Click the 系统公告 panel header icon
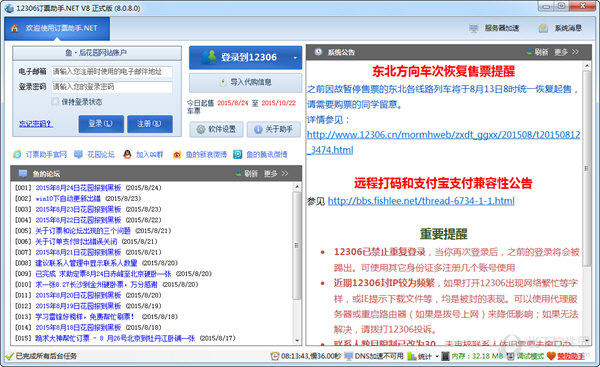The width and height of the screenshot is (600, 367). [318, 52]
